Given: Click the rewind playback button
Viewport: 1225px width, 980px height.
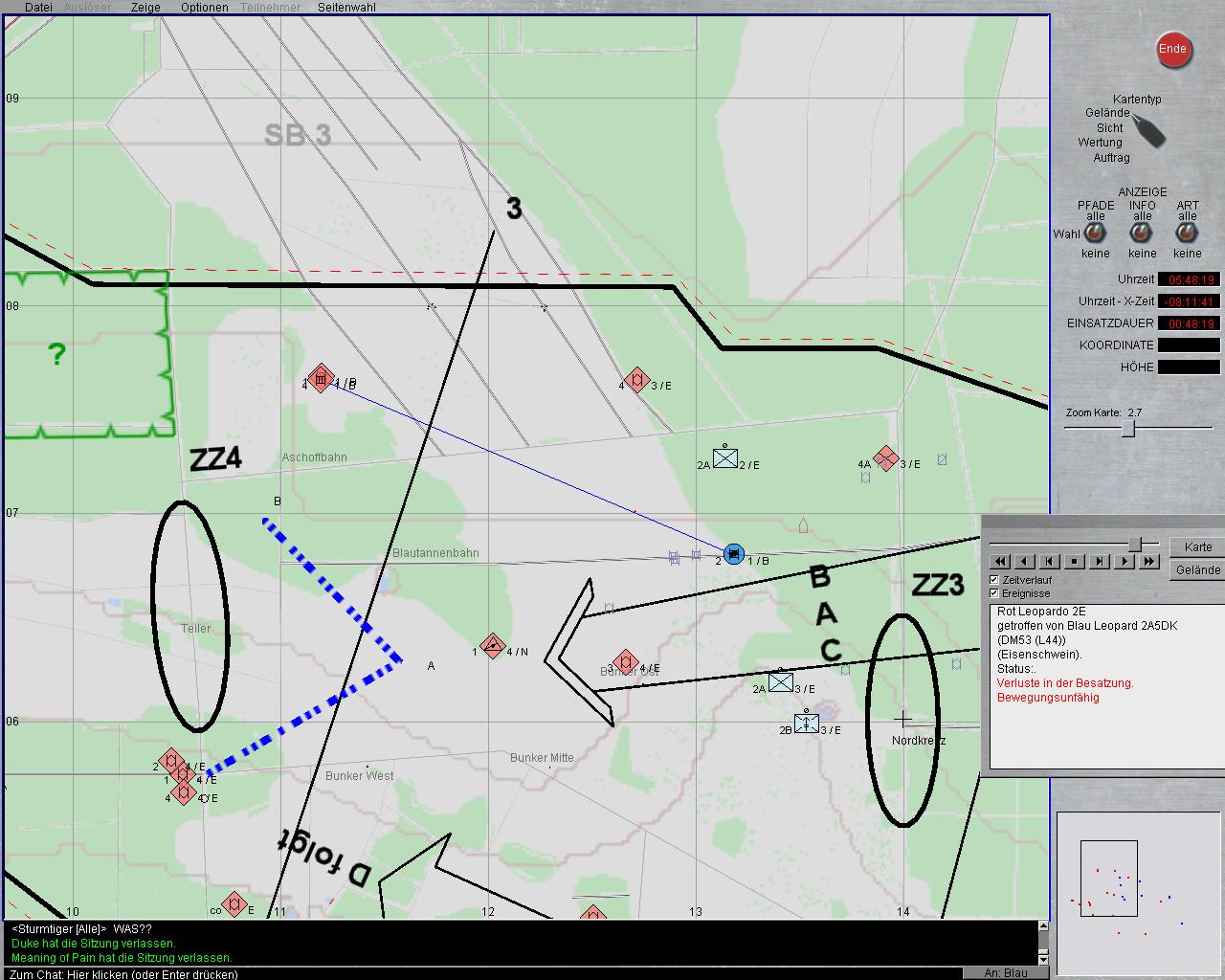Looking at the screenshot, I should (x=1000, y=562).
